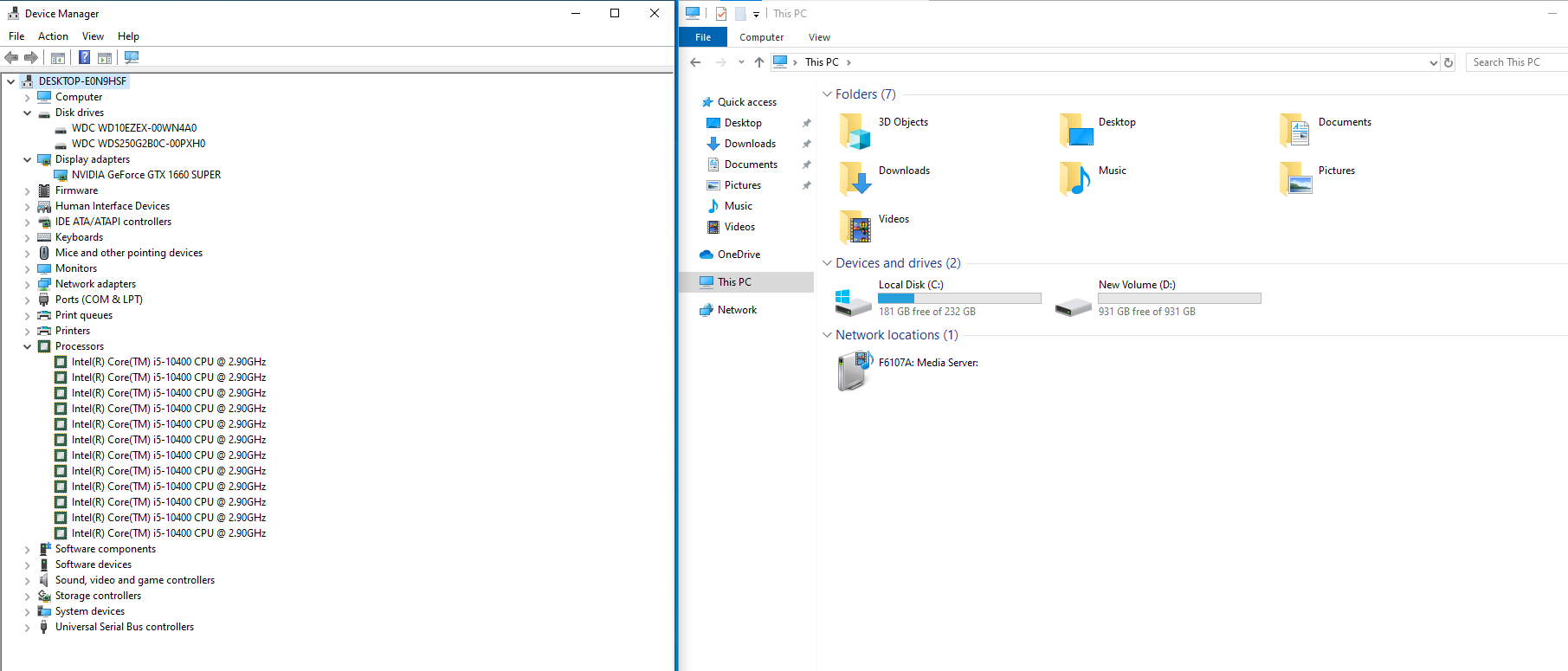Open the Action menu in Device Manager
1568x671 pixels.
[53, 36]
